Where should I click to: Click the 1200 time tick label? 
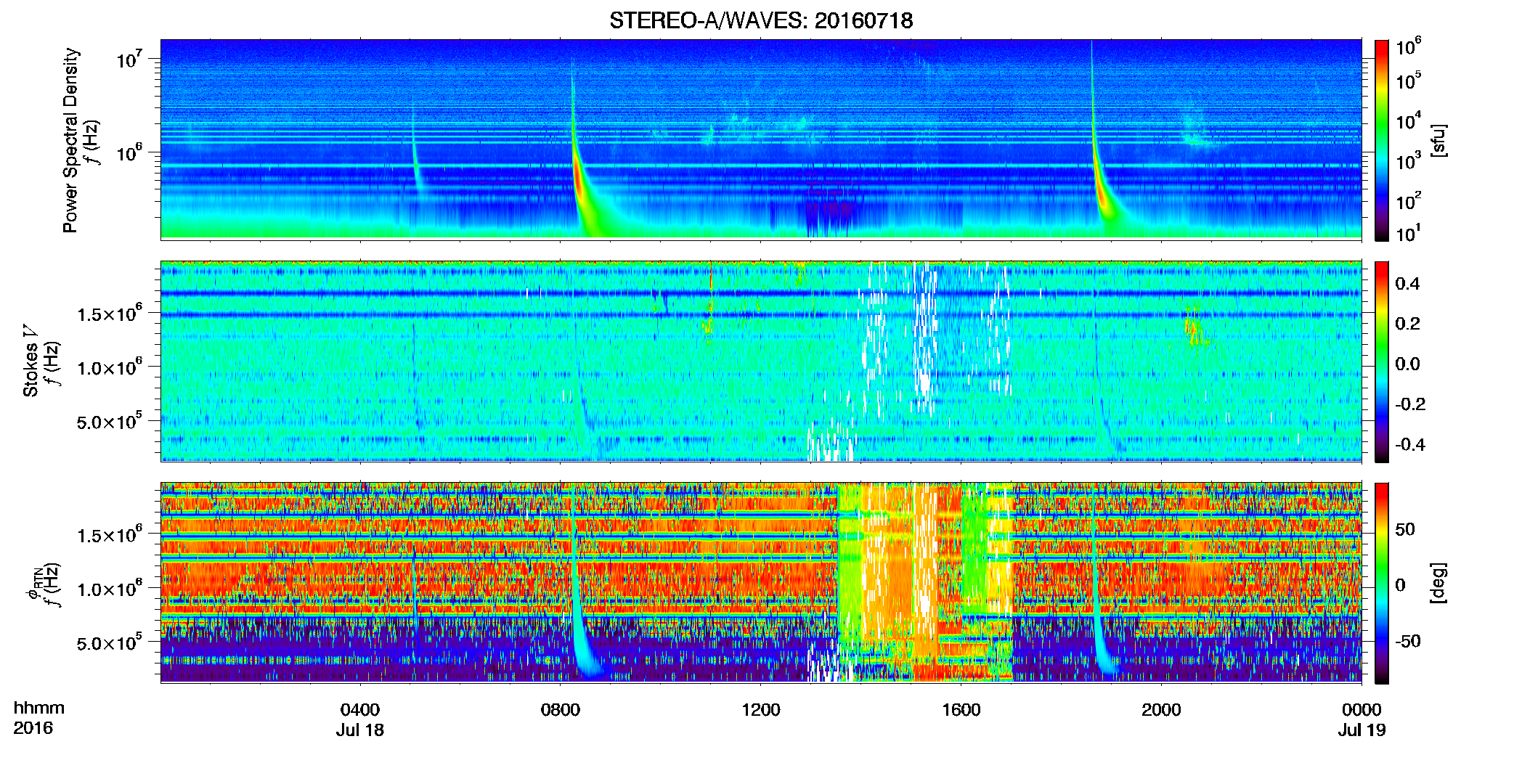tap(761, 709)
